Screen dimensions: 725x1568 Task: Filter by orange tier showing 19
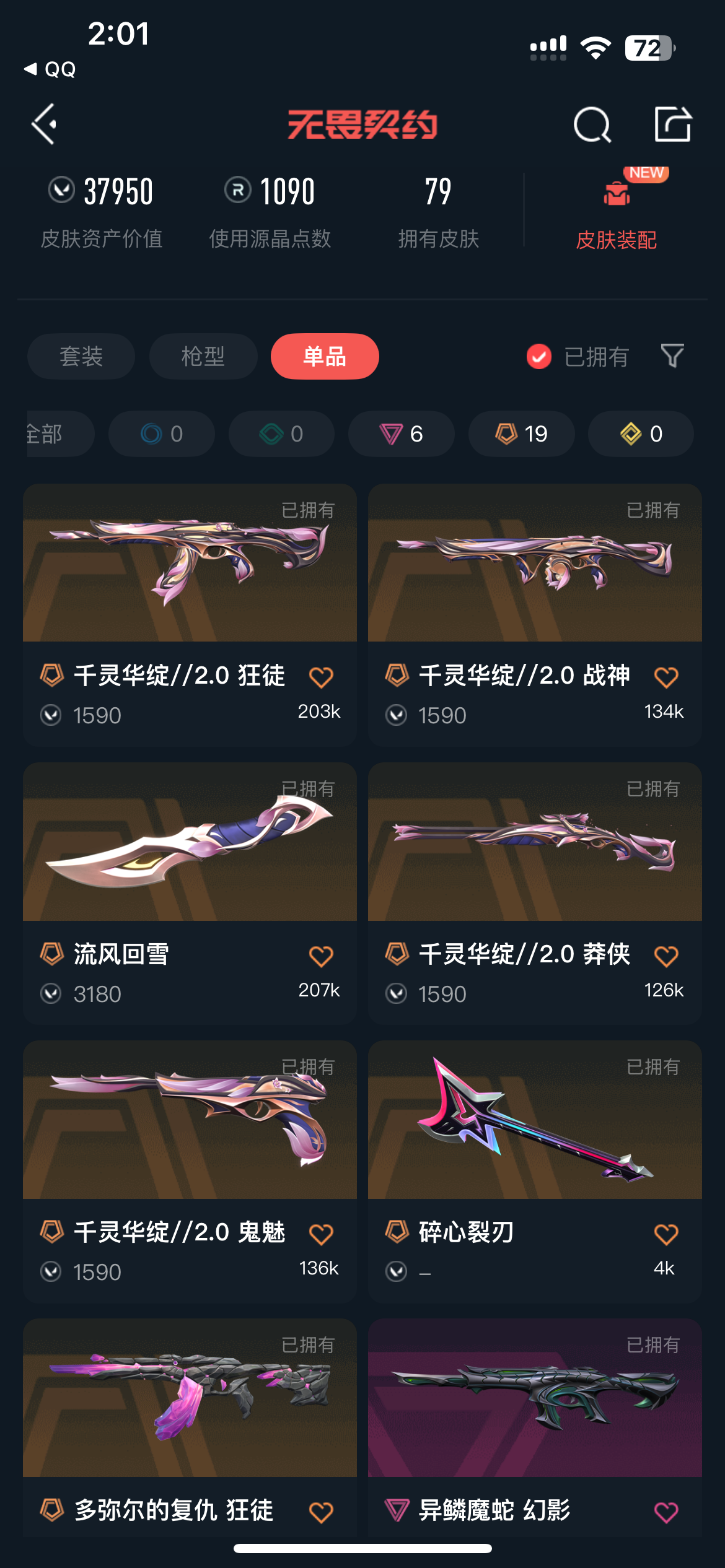pos(521,433)
